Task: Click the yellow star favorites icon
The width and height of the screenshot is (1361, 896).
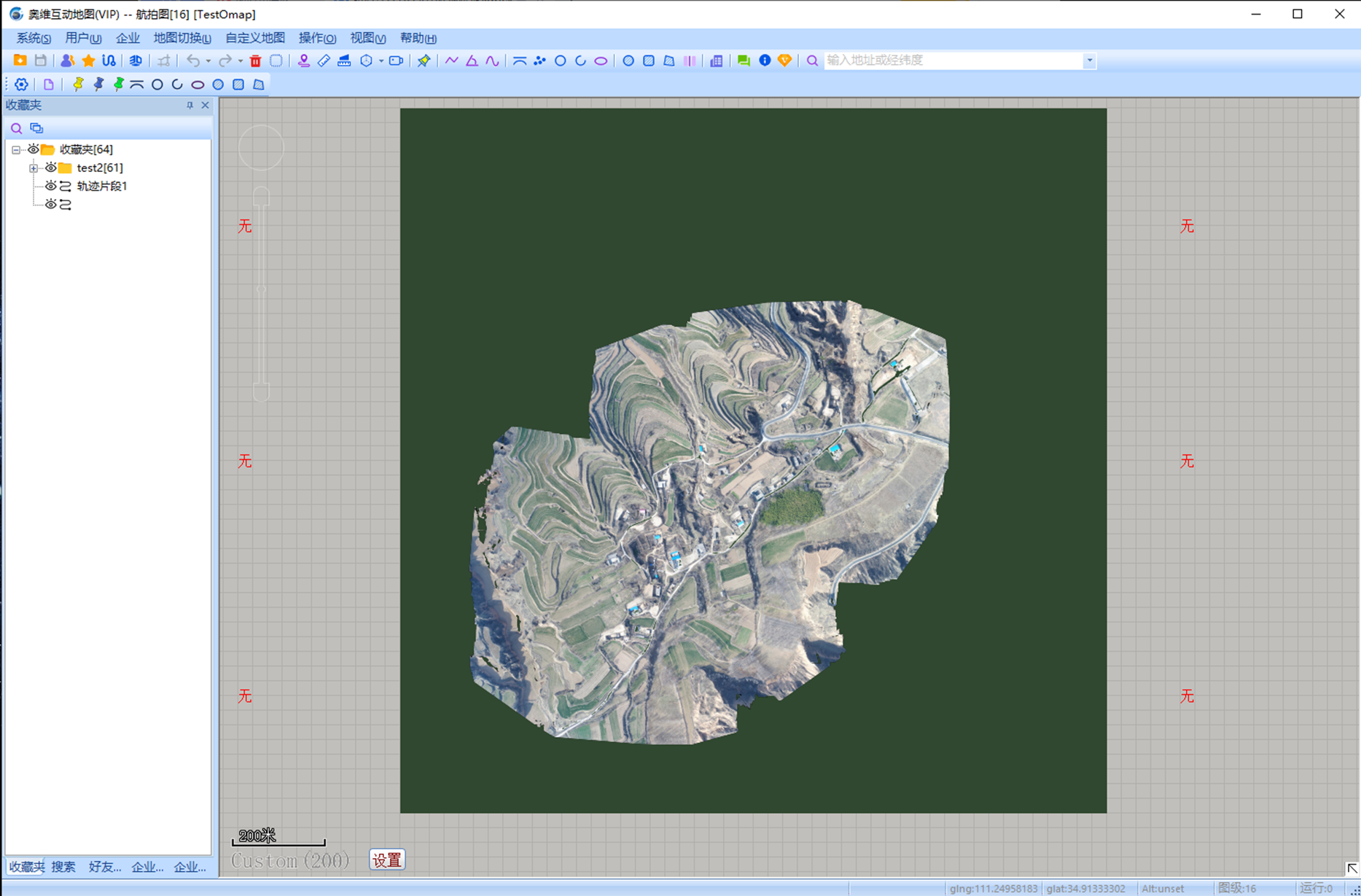Action: point(88,61)
